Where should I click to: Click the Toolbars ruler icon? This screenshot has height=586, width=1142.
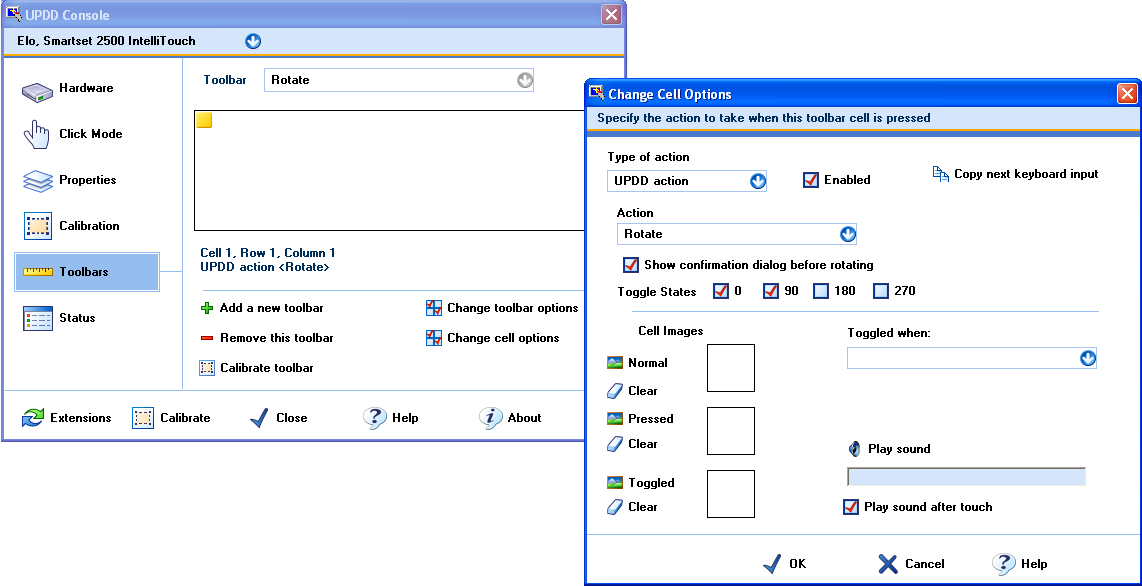(37, 272)
